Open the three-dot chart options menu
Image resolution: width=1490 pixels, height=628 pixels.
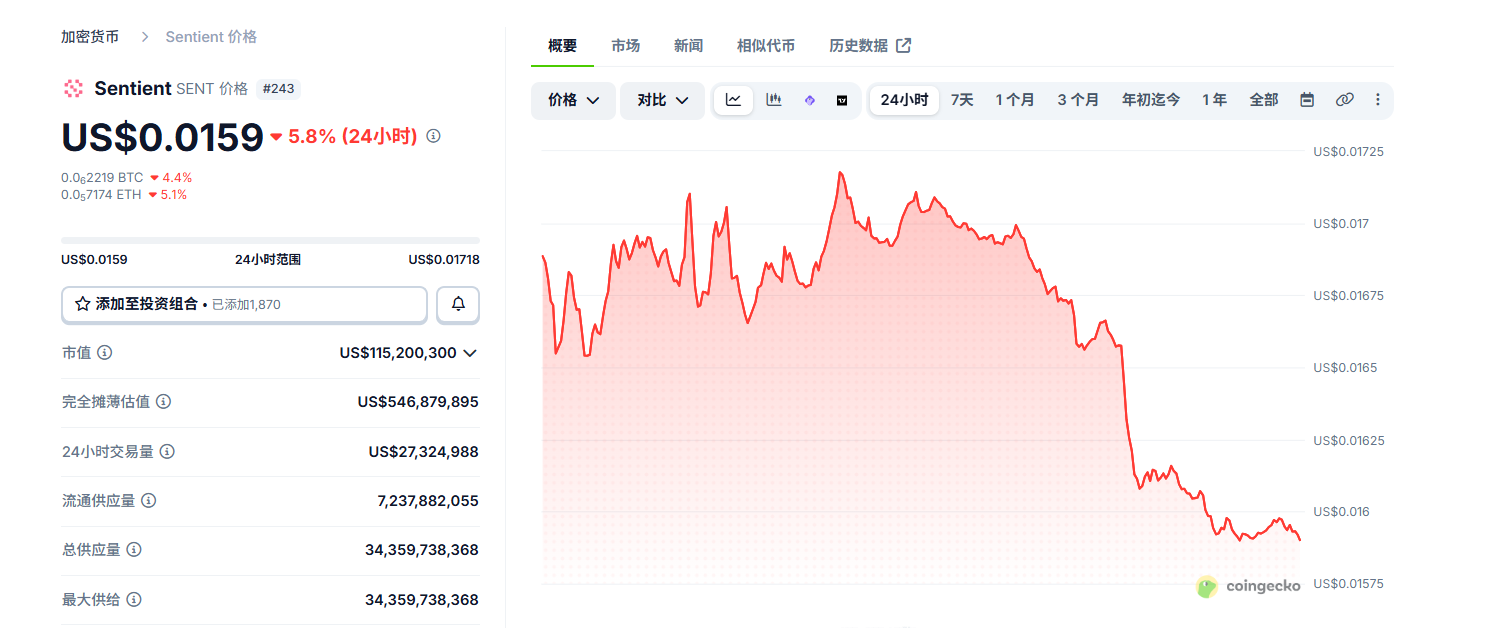click(1378, 100)
